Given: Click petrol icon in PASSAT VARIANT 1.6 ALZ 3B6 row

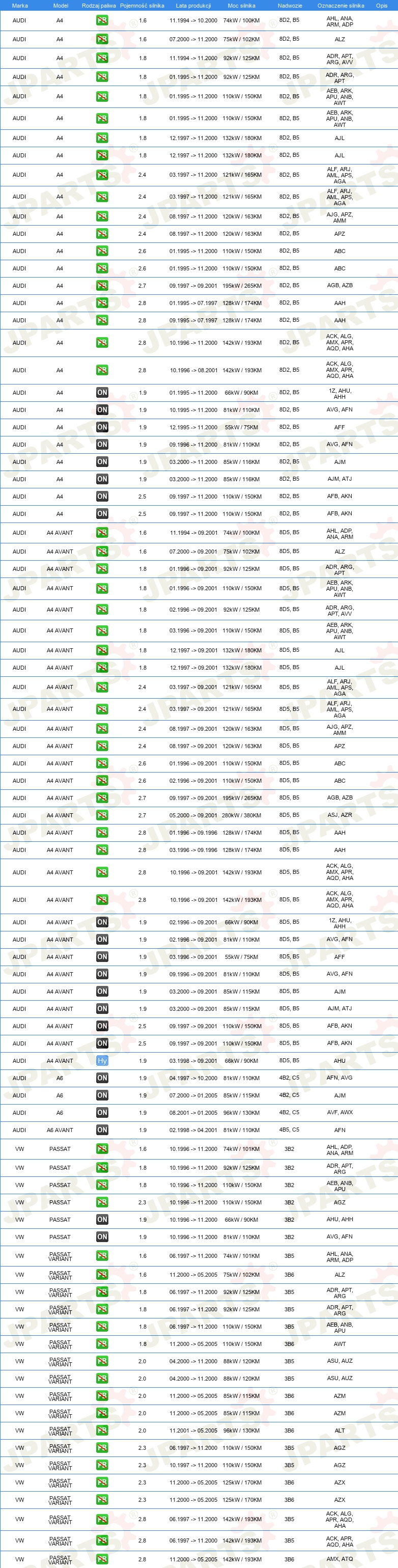Looking at the screenshot, I should click(102, 1275).
